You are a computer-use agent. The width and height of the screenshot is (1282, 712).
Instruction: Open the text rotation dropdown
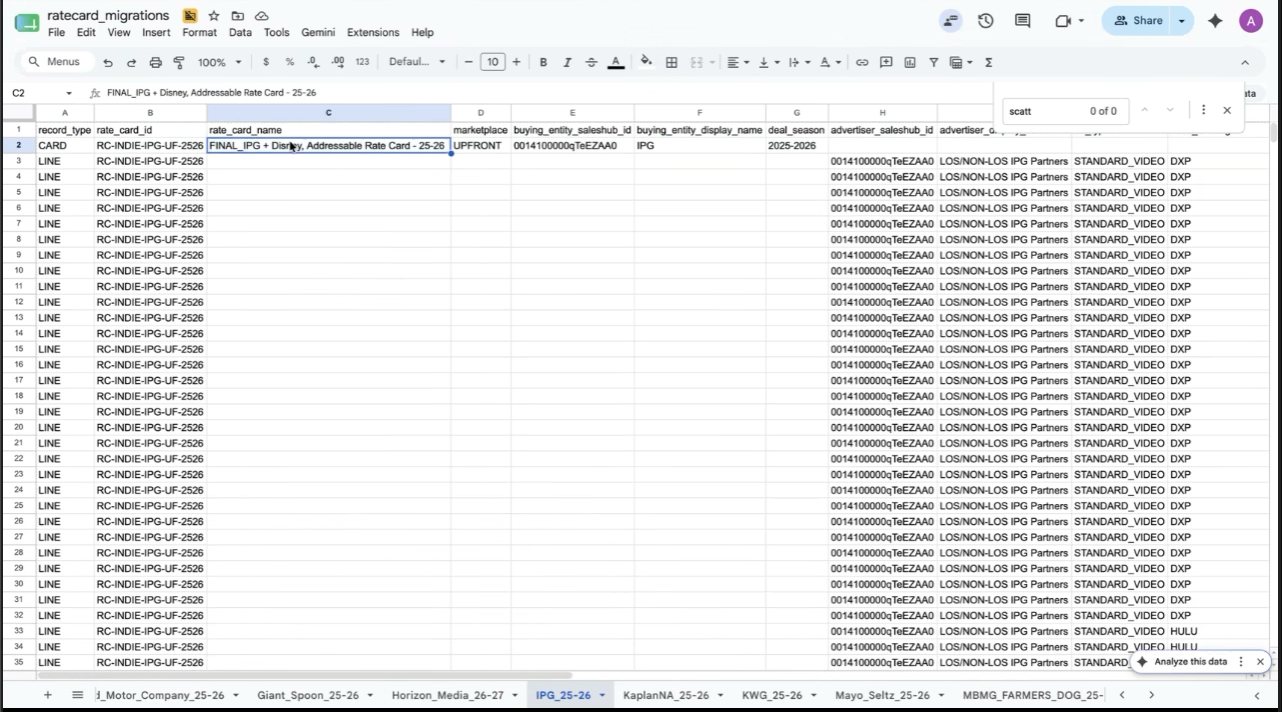(830, 62)
